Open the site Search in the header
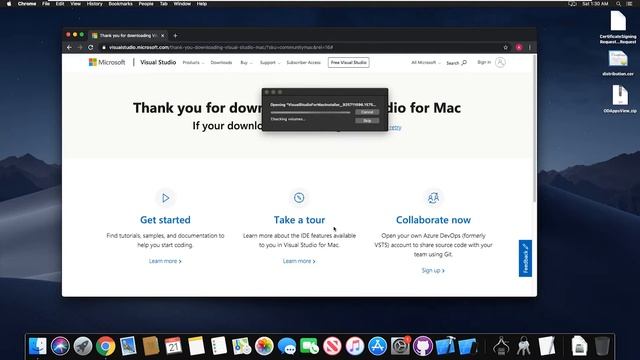Viewport: 640px width, 360px height. 456,63
